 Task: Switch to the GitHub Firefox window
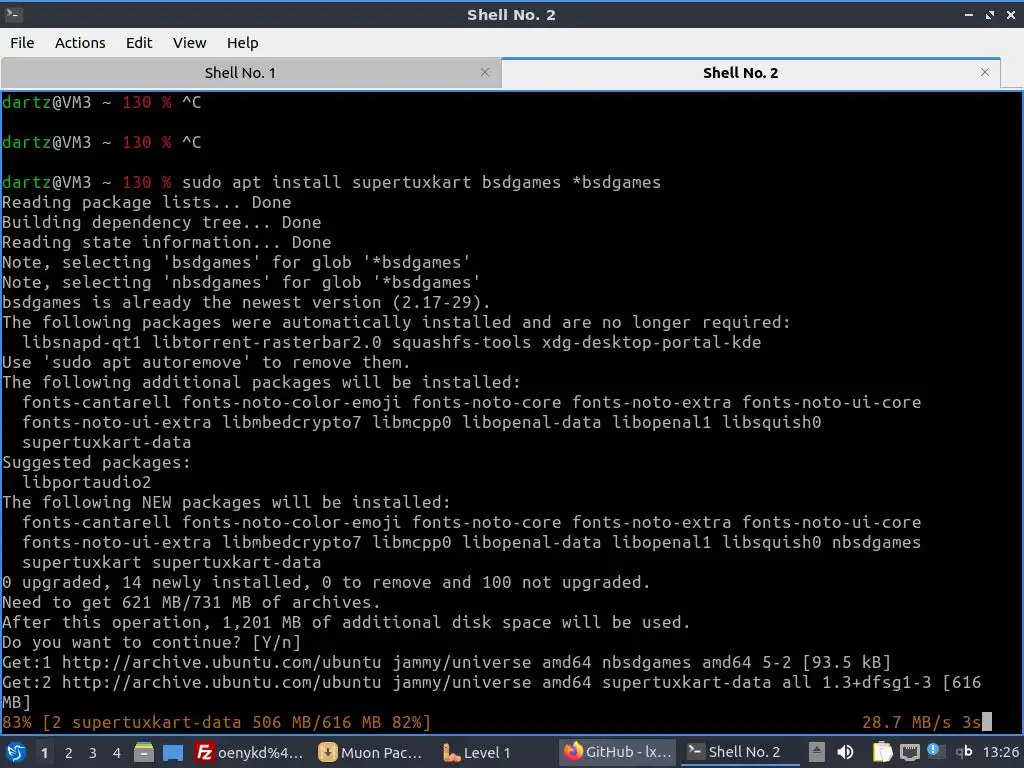tap(616, 752)
